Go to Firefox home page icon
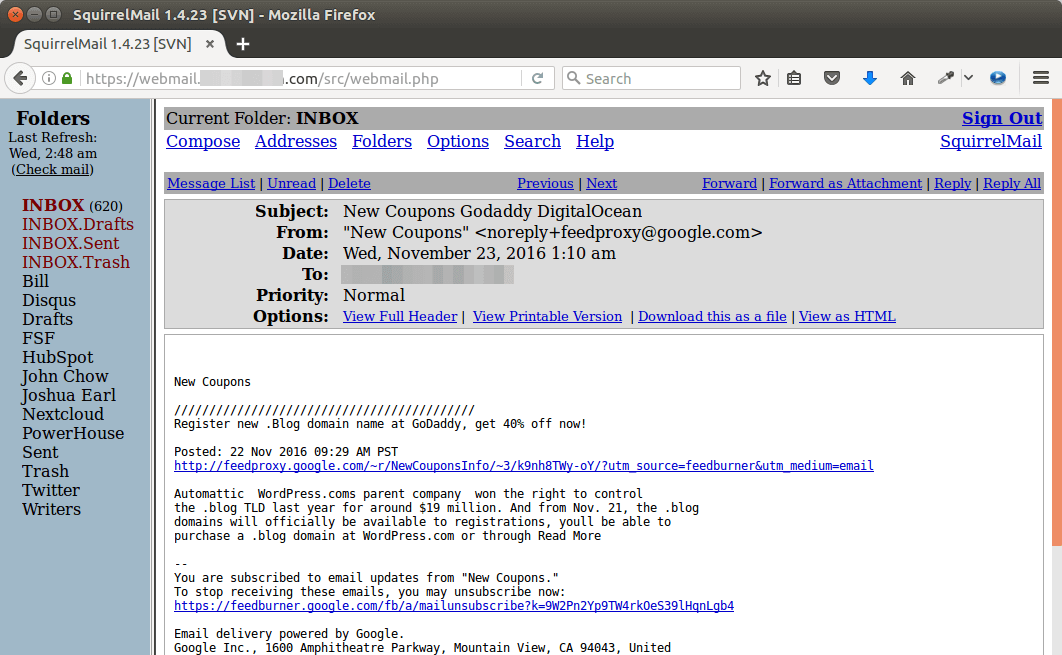Screen dimensions: 1062x655 coord(908,78)
